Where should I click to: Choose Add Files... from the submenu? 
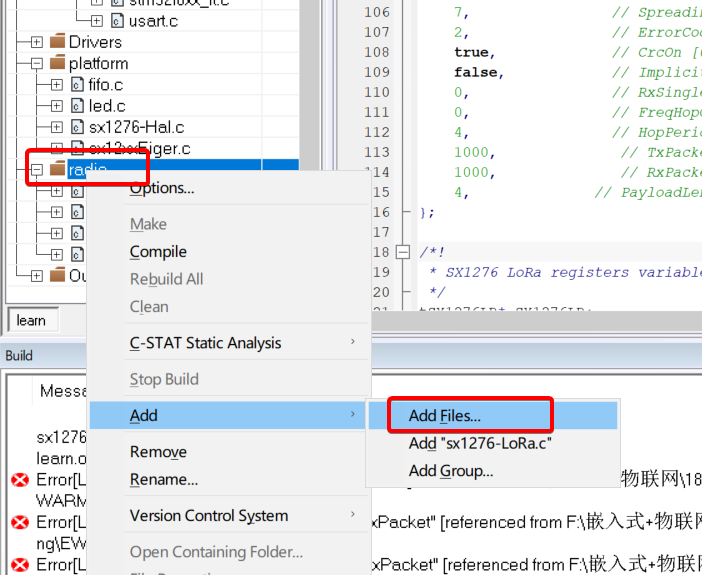[445, 415]
